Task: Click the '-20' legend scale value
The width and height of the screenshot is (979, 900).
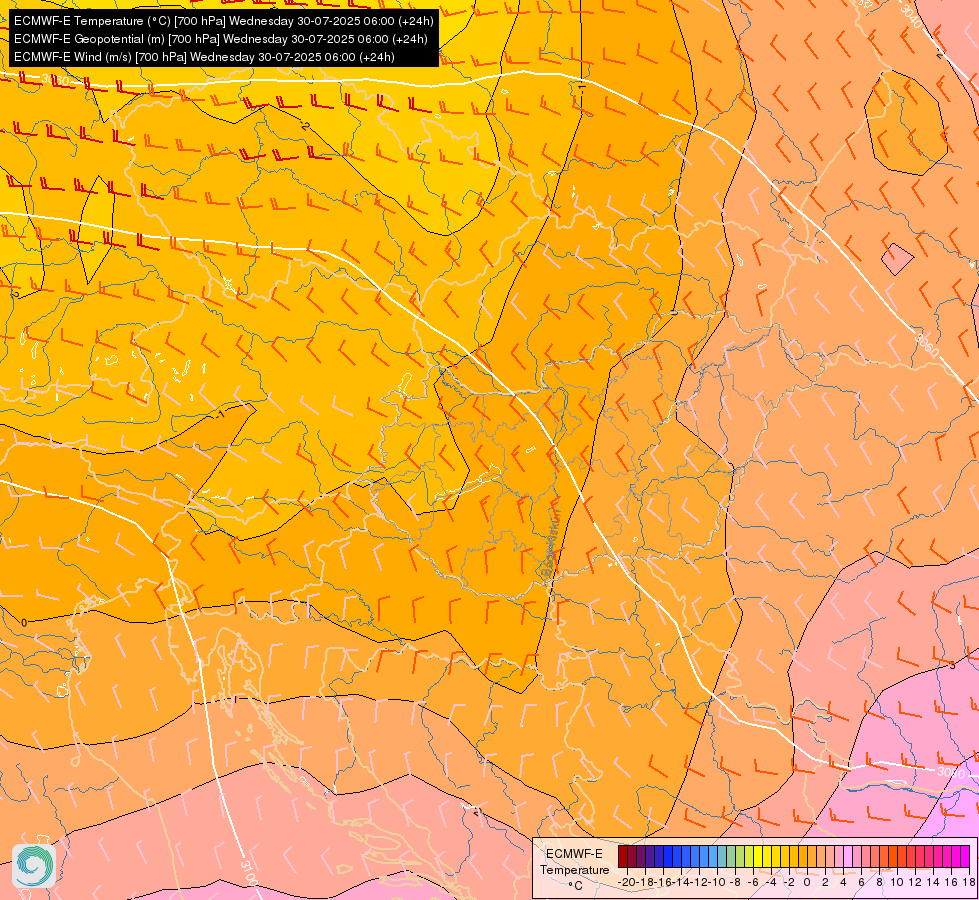Action: tap(627, 883)
